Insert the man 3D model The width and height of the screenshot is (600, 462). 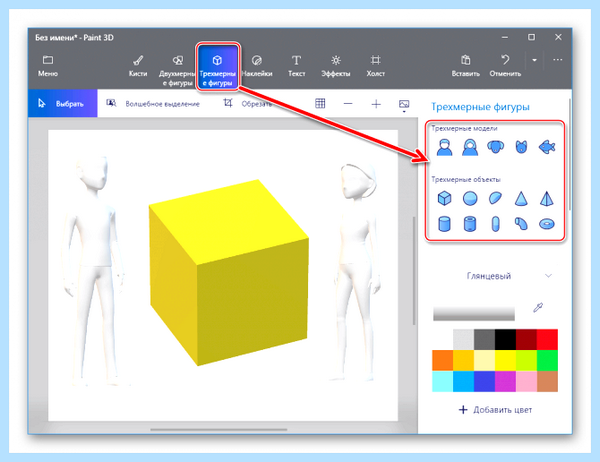tap(444, 147)
